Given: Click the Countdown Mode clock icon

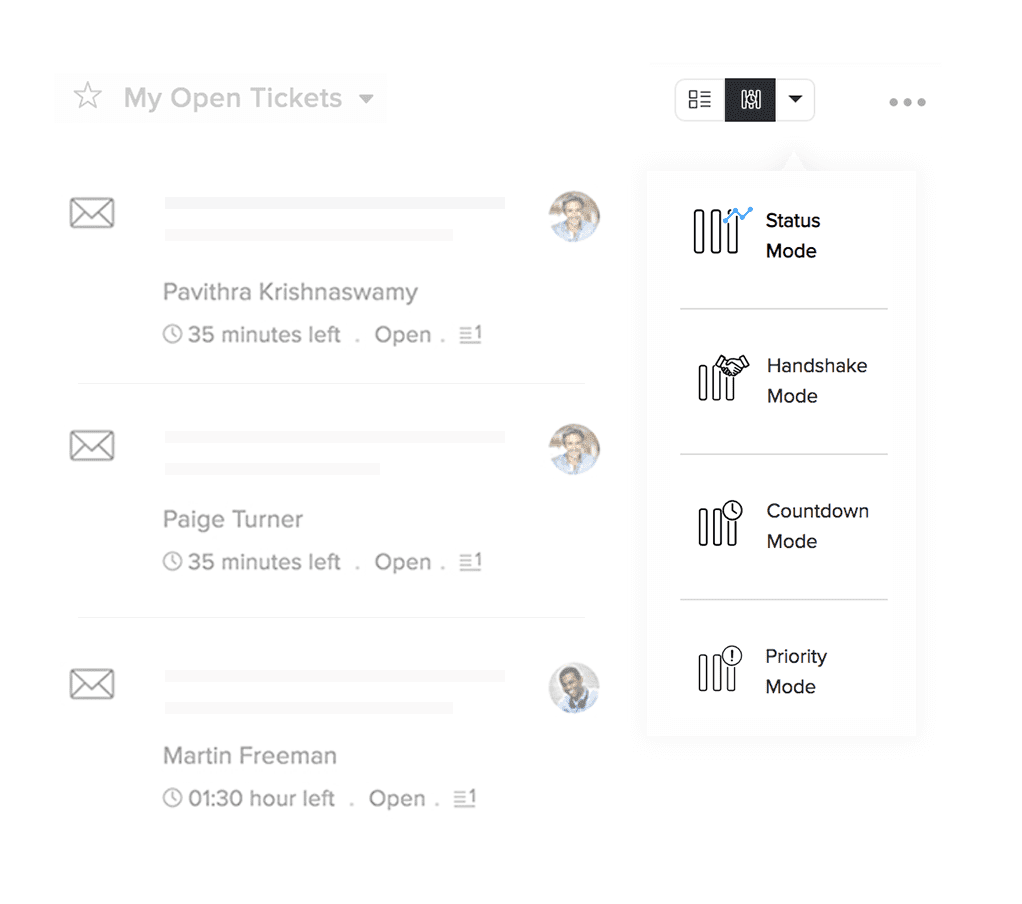Looking at the screenshot, I should 720,523.
